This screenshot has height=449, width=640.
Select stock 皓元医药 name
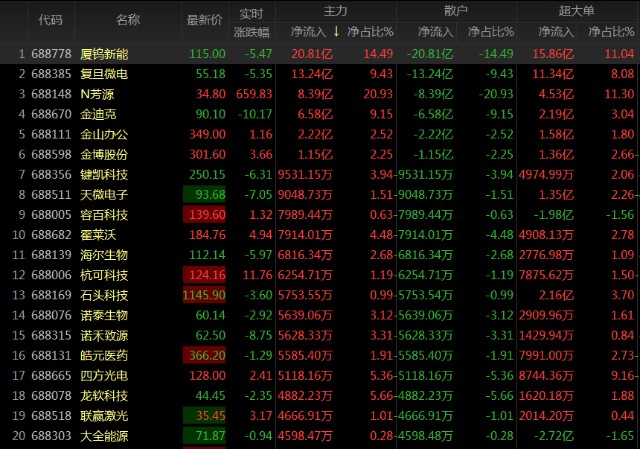coord(104,356)
